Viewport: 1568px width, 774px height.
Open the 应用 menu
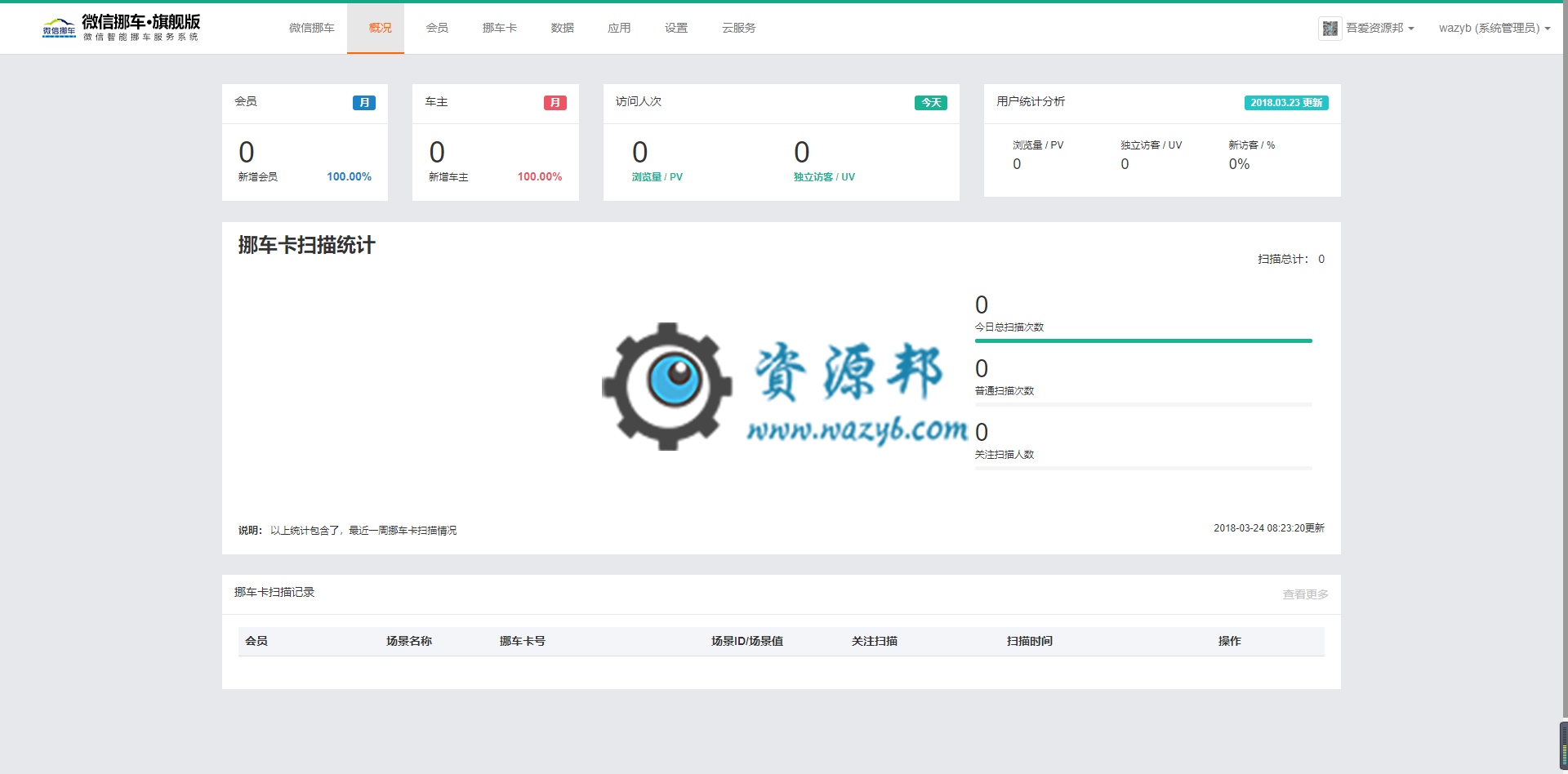click(619, 28)
